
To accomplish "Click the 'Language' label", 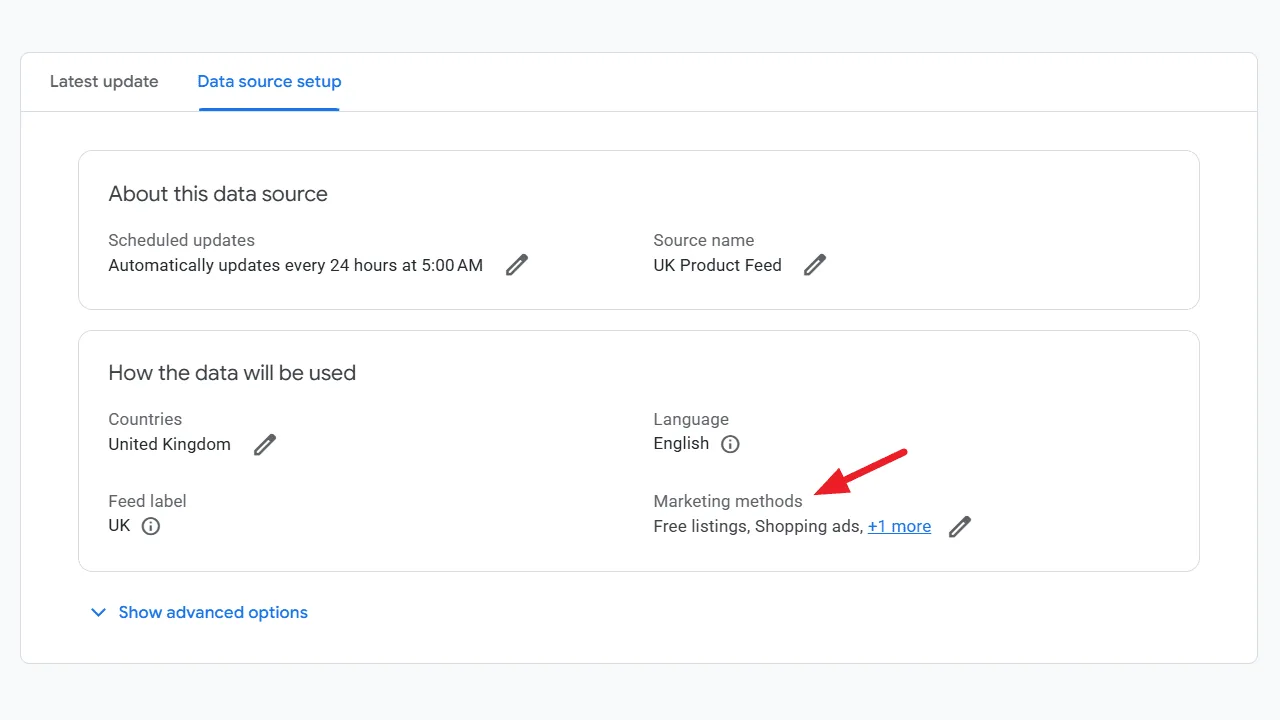I will (691, 419).
